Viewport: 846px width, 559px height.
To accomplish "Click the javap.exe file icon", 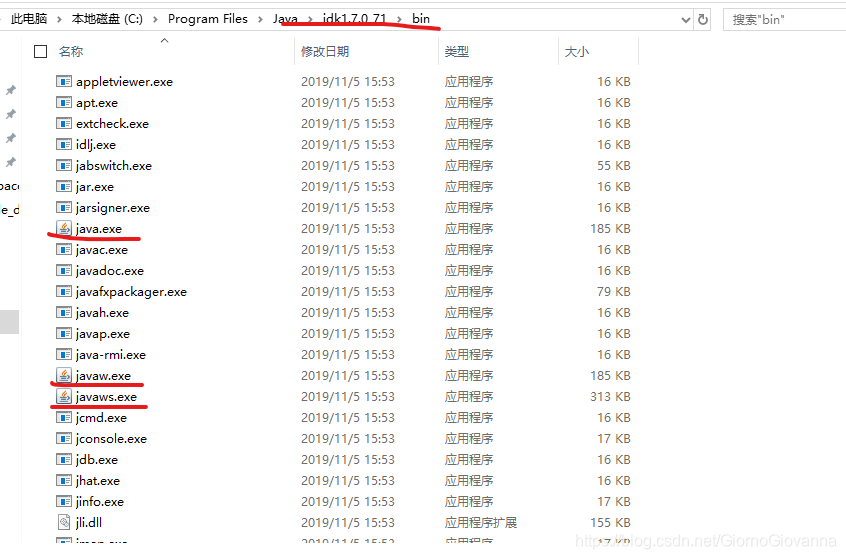I will (x=64, y=334).
